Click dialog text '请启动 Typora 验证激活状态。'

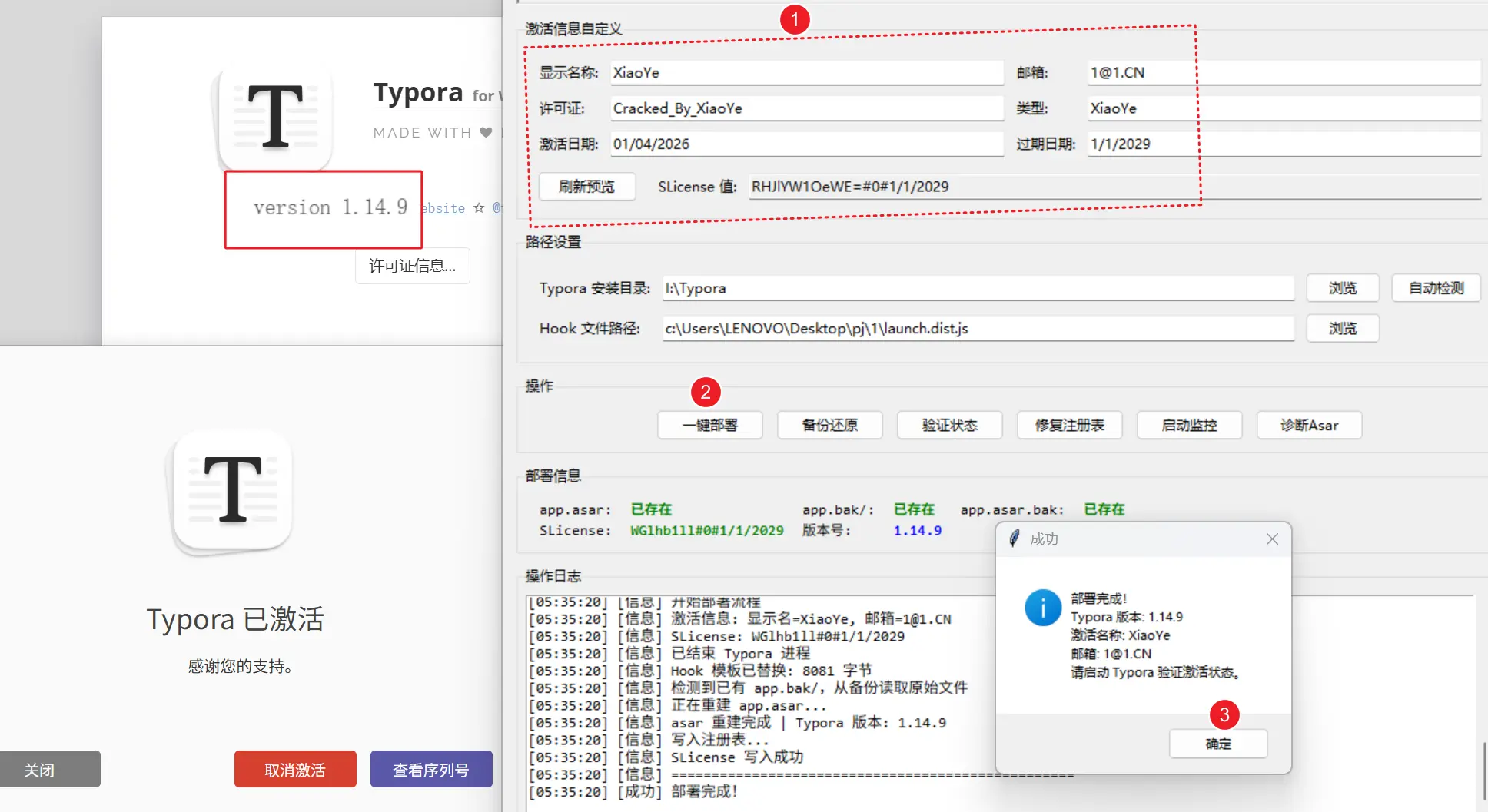(1155, 672)
